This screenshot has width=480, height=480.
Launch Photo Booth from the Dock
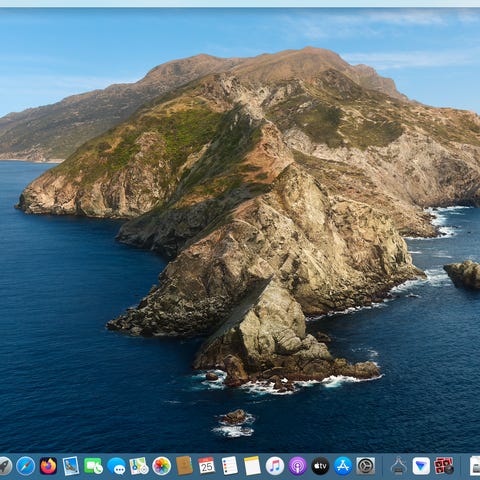(x=444, y=466)
